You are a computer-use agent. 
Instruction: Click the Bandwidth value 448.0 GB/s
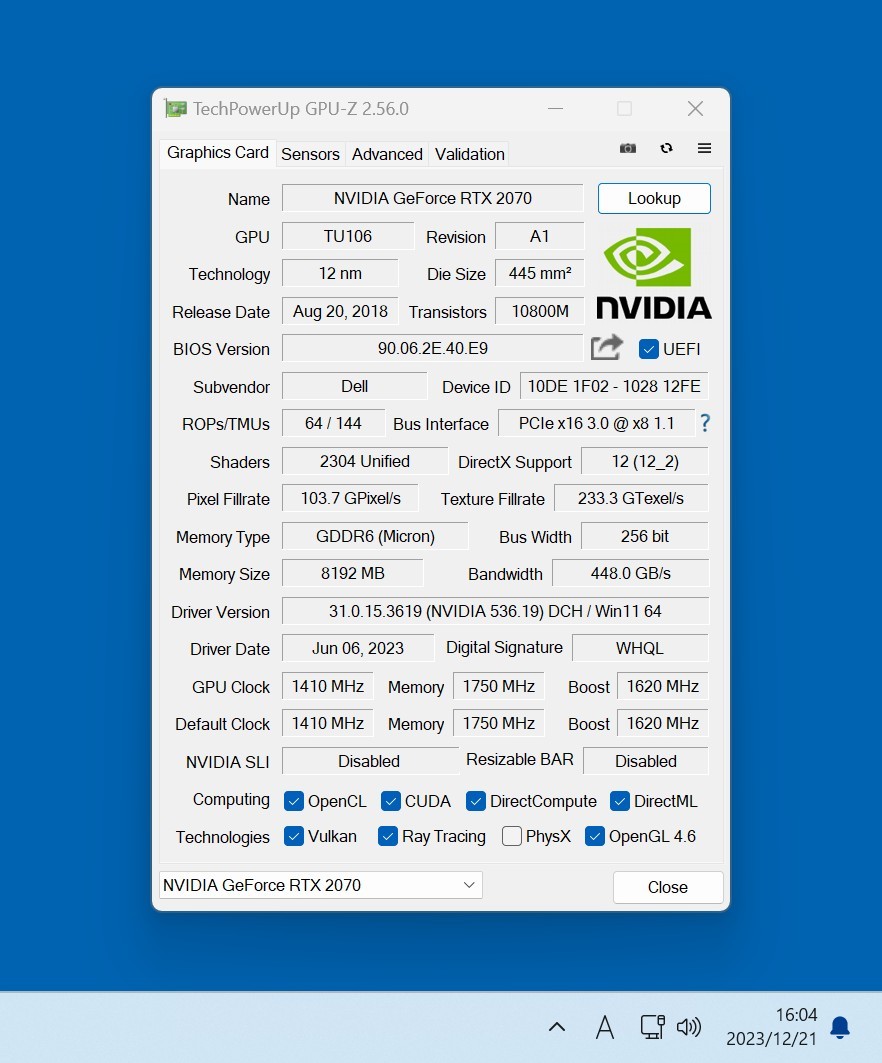630,574
